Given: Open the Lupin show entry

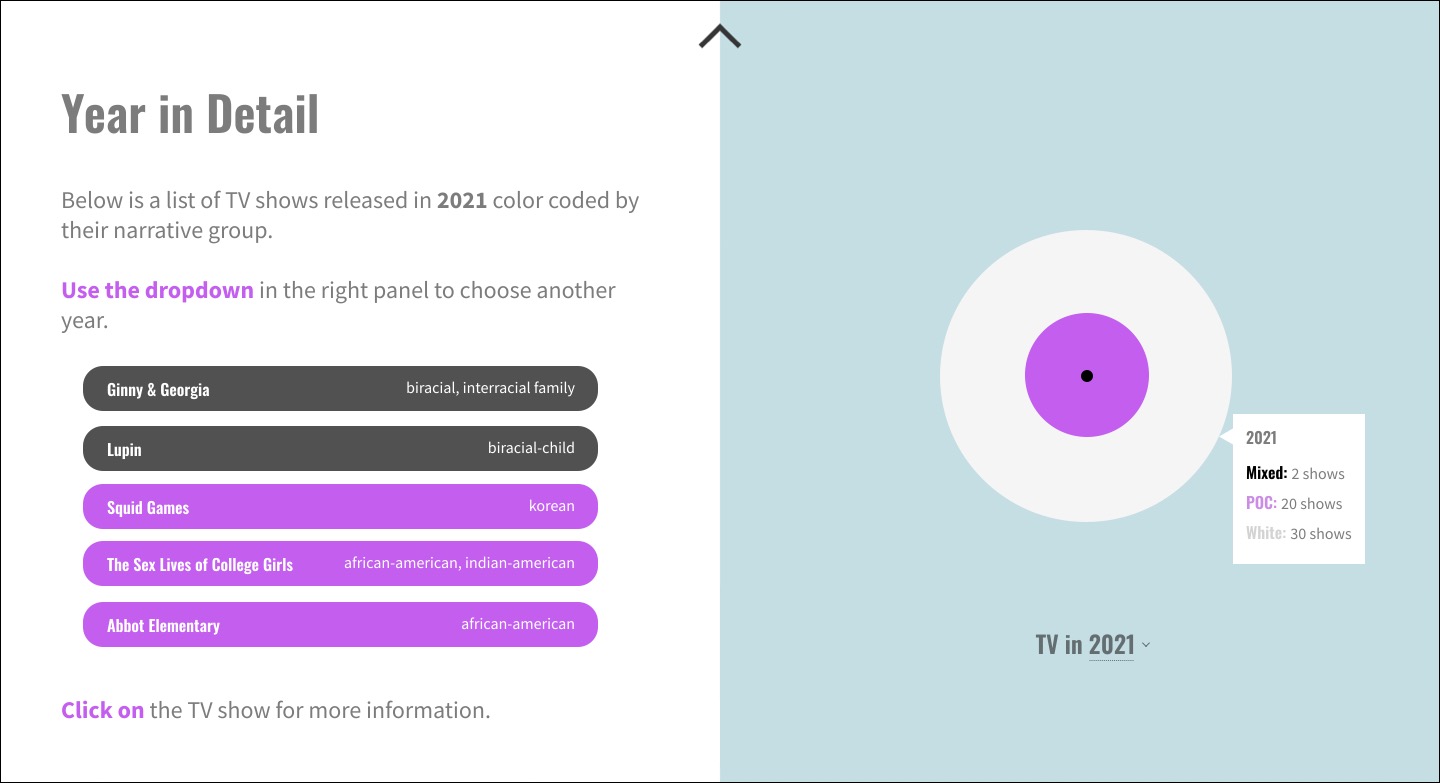Looking at the screenshot, I should [x=340, y=448].
